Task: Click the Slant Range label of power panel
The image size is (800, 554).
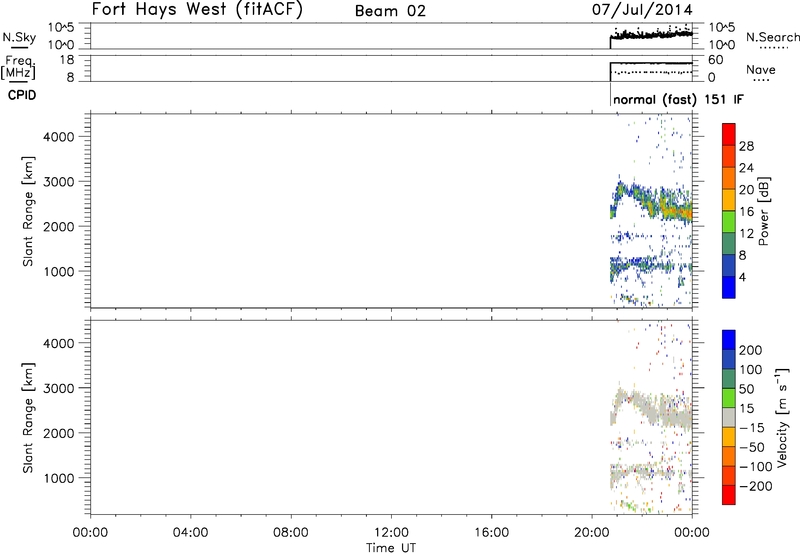Action: (28, 211)
